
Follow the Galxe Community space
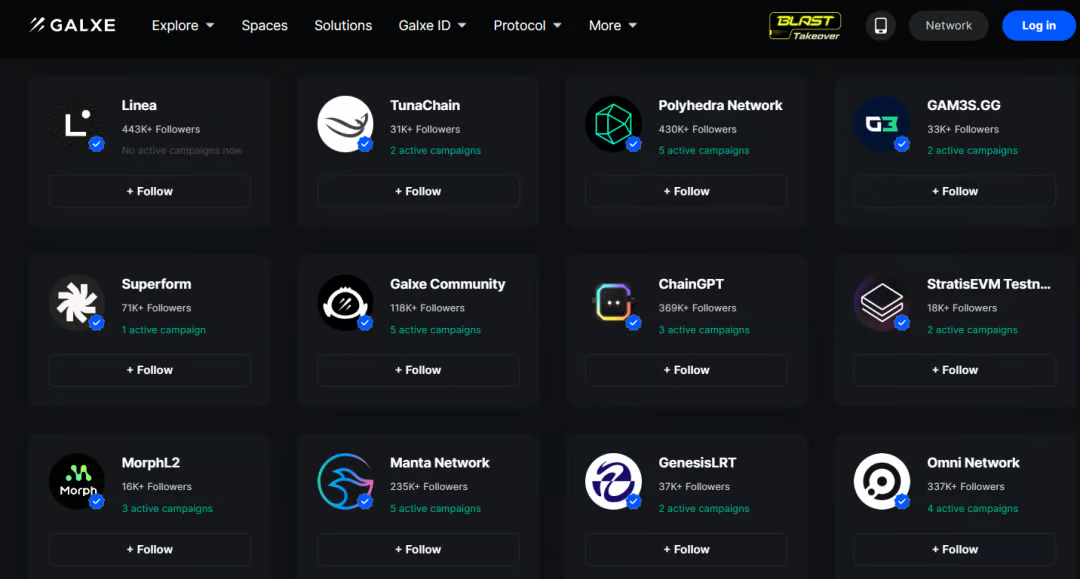[x=418, y=370]
